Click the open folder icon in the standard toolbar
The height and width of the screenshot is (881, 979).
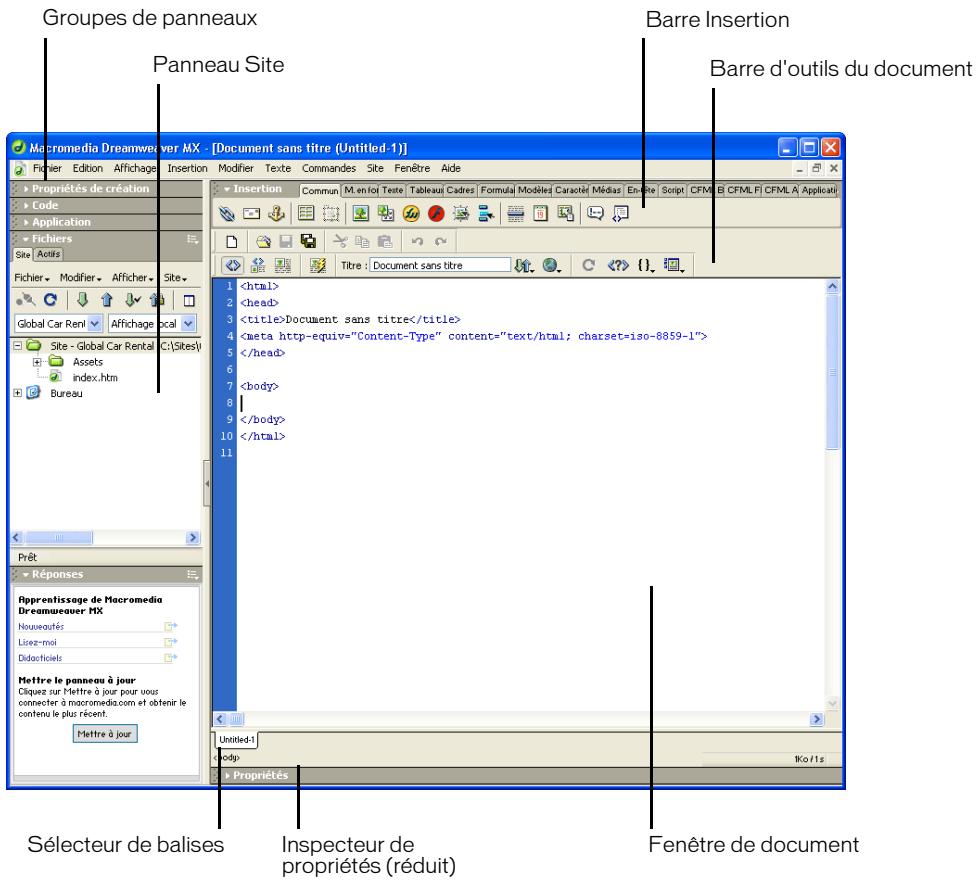pos(263,242)
